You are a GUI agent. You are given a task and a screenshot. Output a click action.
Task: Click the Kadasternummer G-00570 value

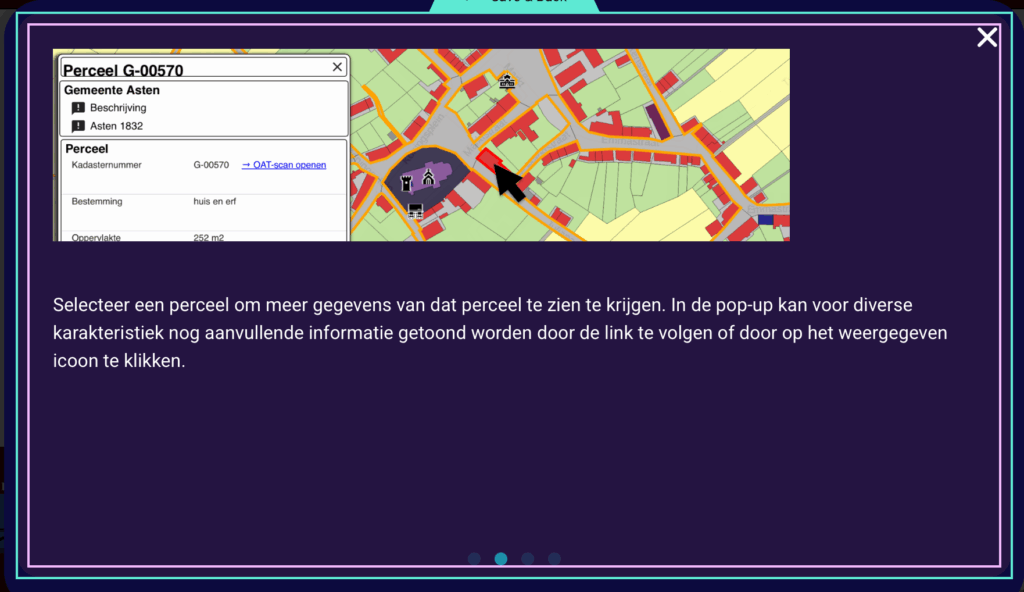(211, 165)
